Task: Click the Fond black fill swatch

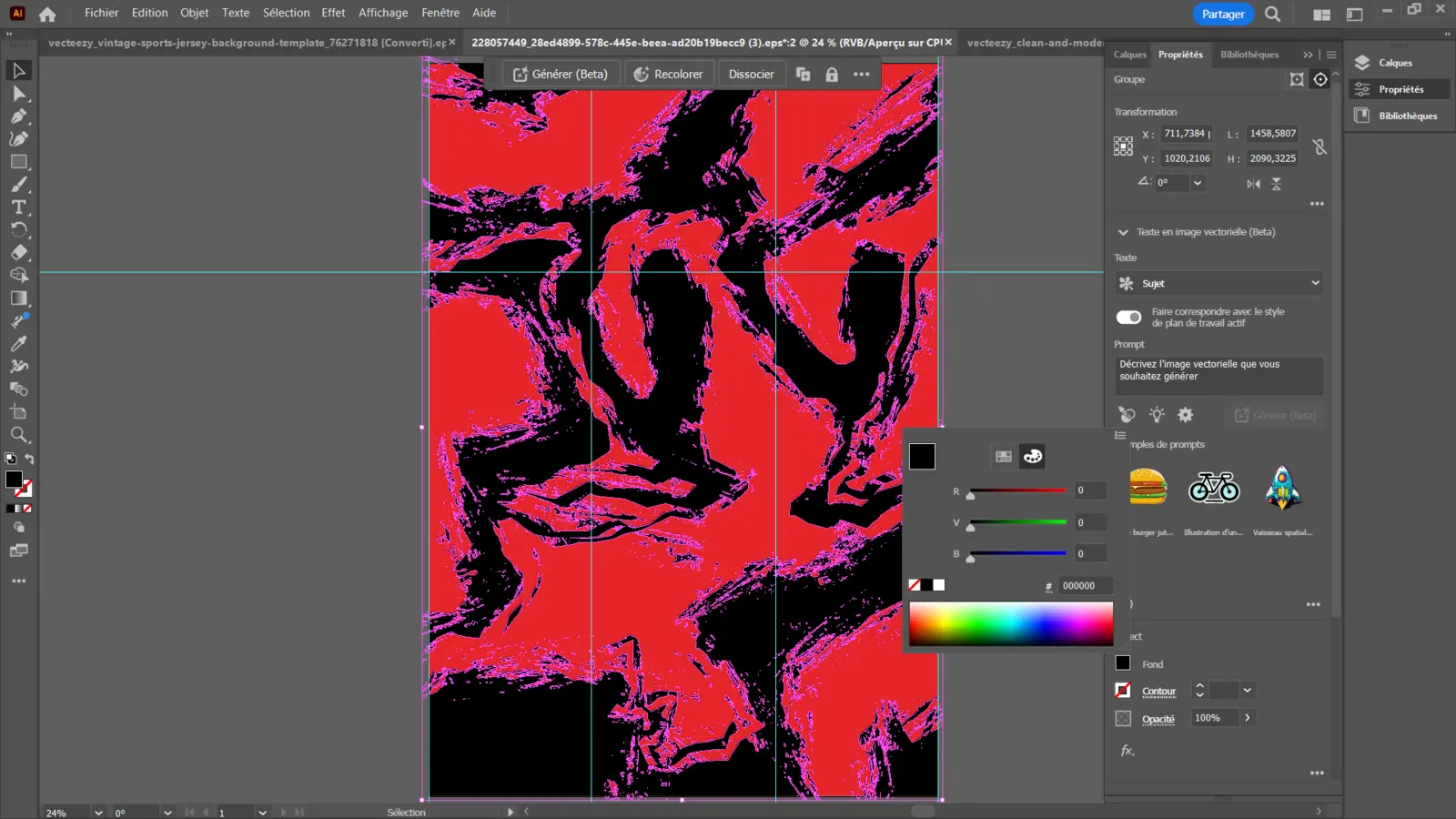Action: click(x=1123, y=663)
